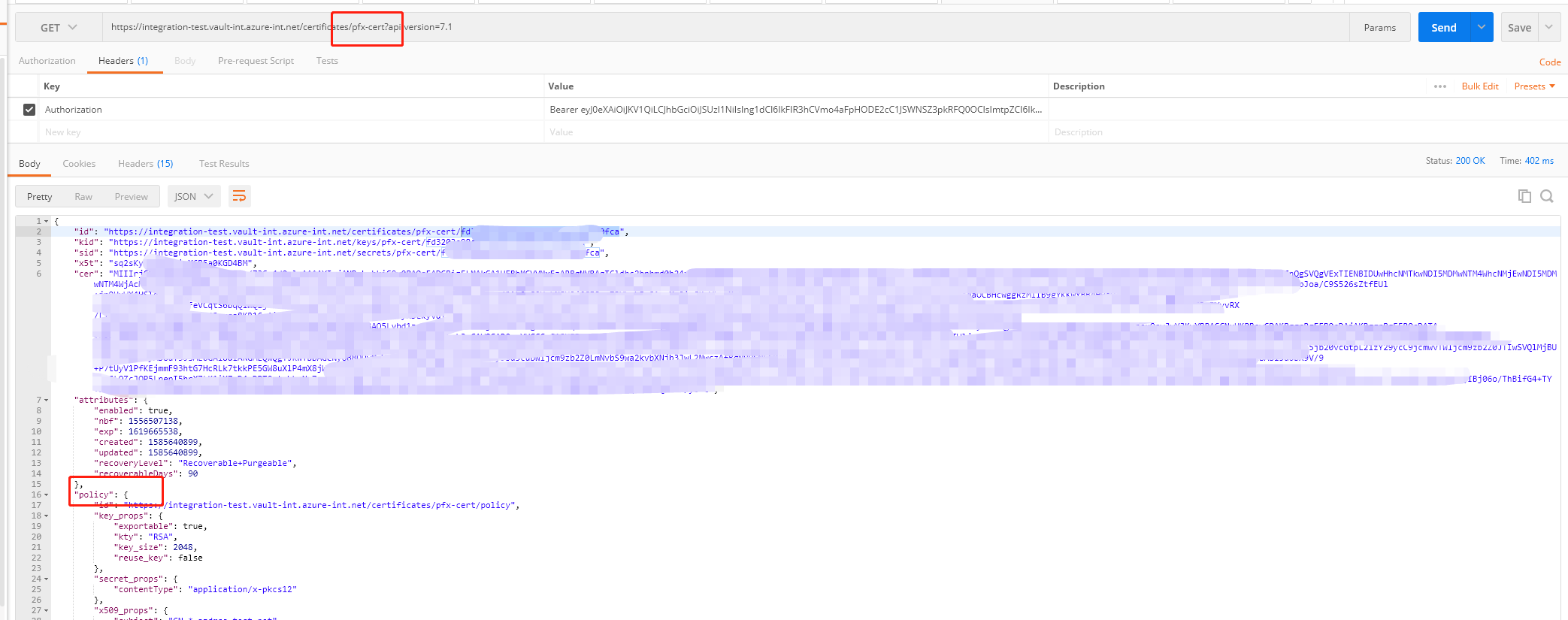Click the 200 OK status text
The image size is (1568, 620).
click(x=1470, y=161)
